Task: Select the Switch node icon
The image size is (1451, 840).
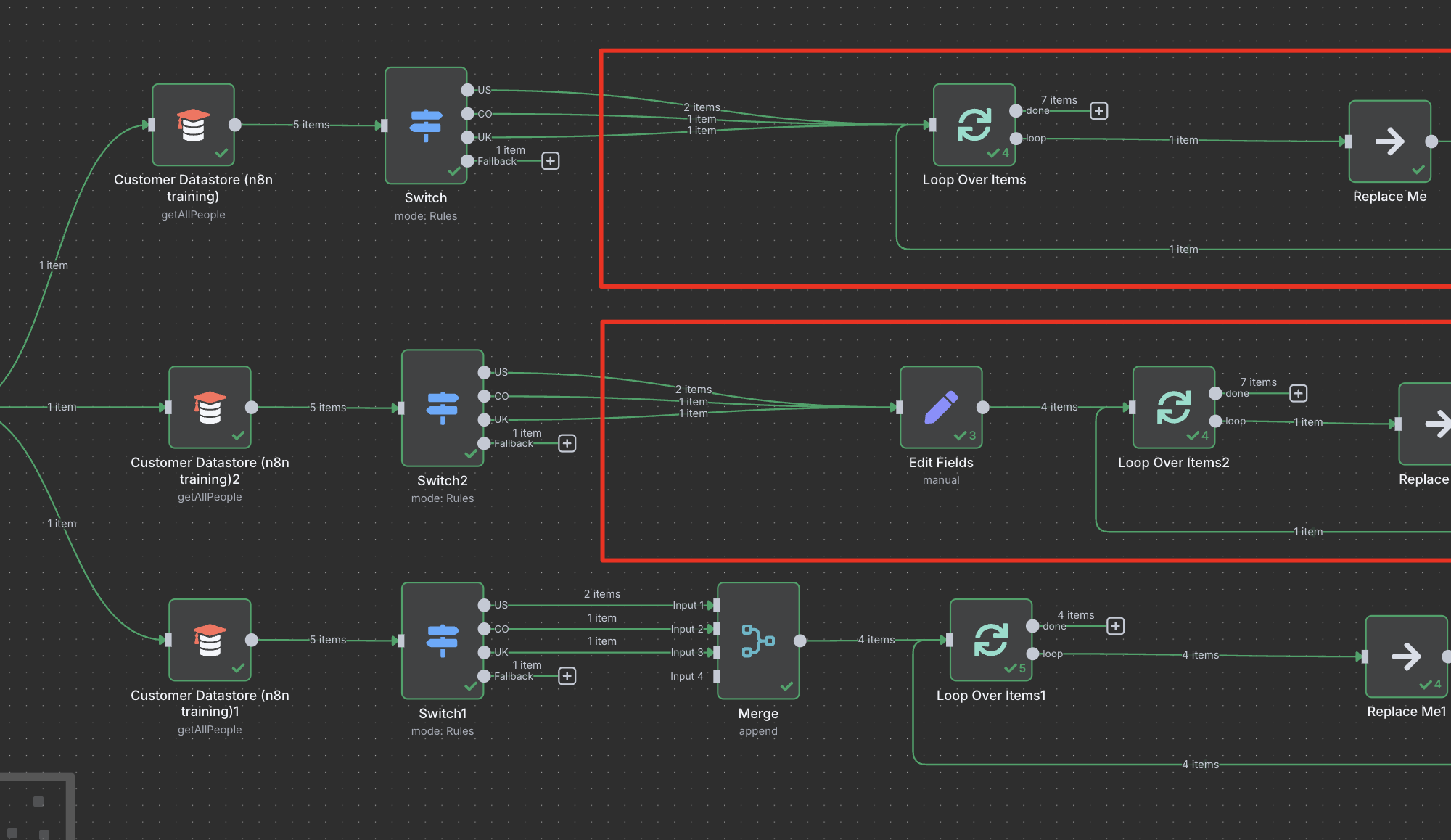Action: click(426, 125)
